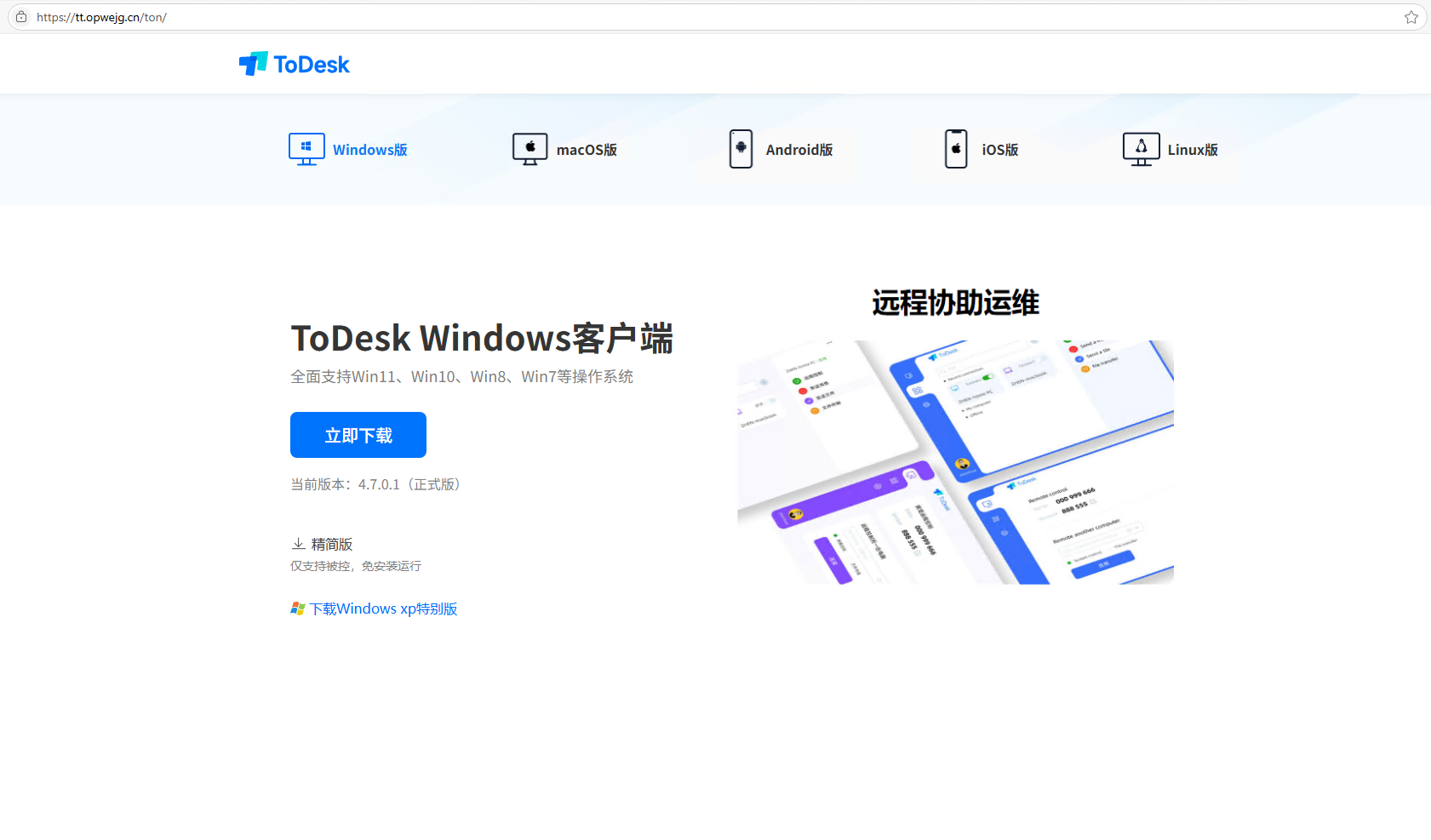Click the ToDesk logo
Screen dimensions: 1431x840
pyautogui.click(x=294, y=64)
